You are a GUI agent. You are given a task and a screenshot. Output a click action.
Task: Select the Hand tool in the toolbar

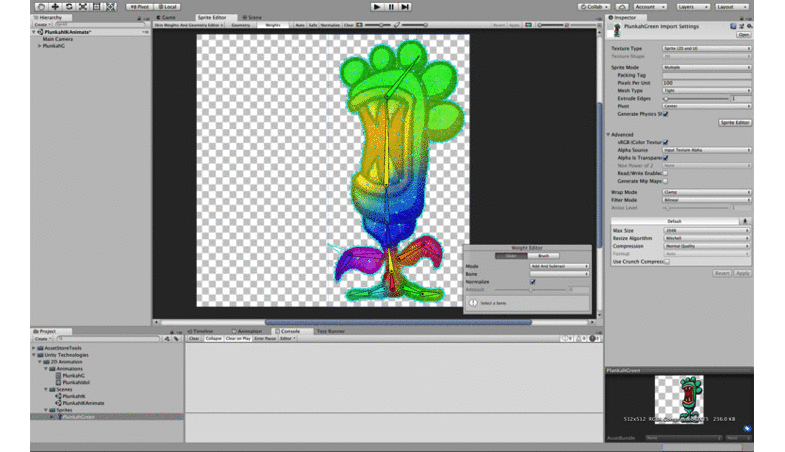tap(42, 7)
